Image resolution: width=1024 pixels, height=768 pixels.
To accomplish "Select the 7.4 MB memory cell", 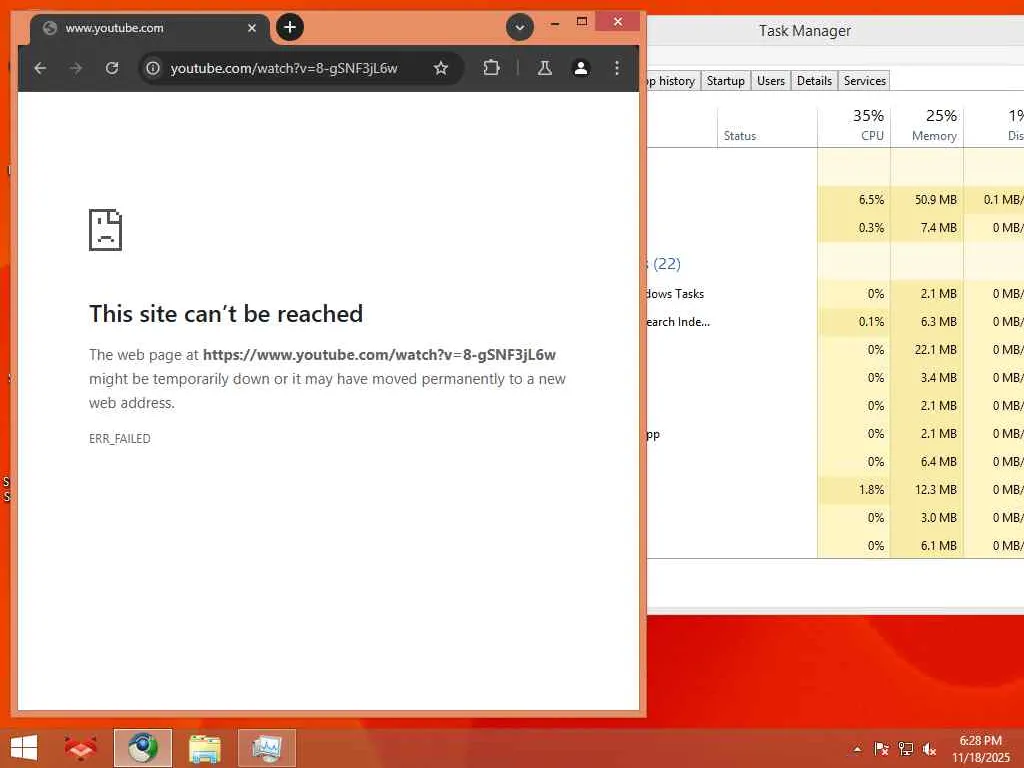I will (927, 228).
